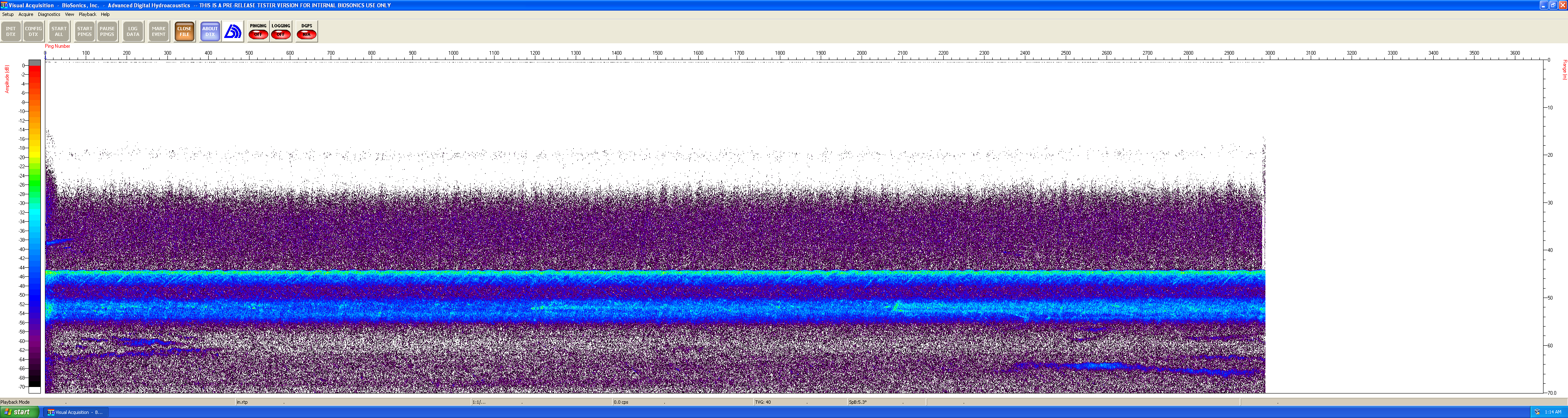Click the Windows Start button

point(20,413)
